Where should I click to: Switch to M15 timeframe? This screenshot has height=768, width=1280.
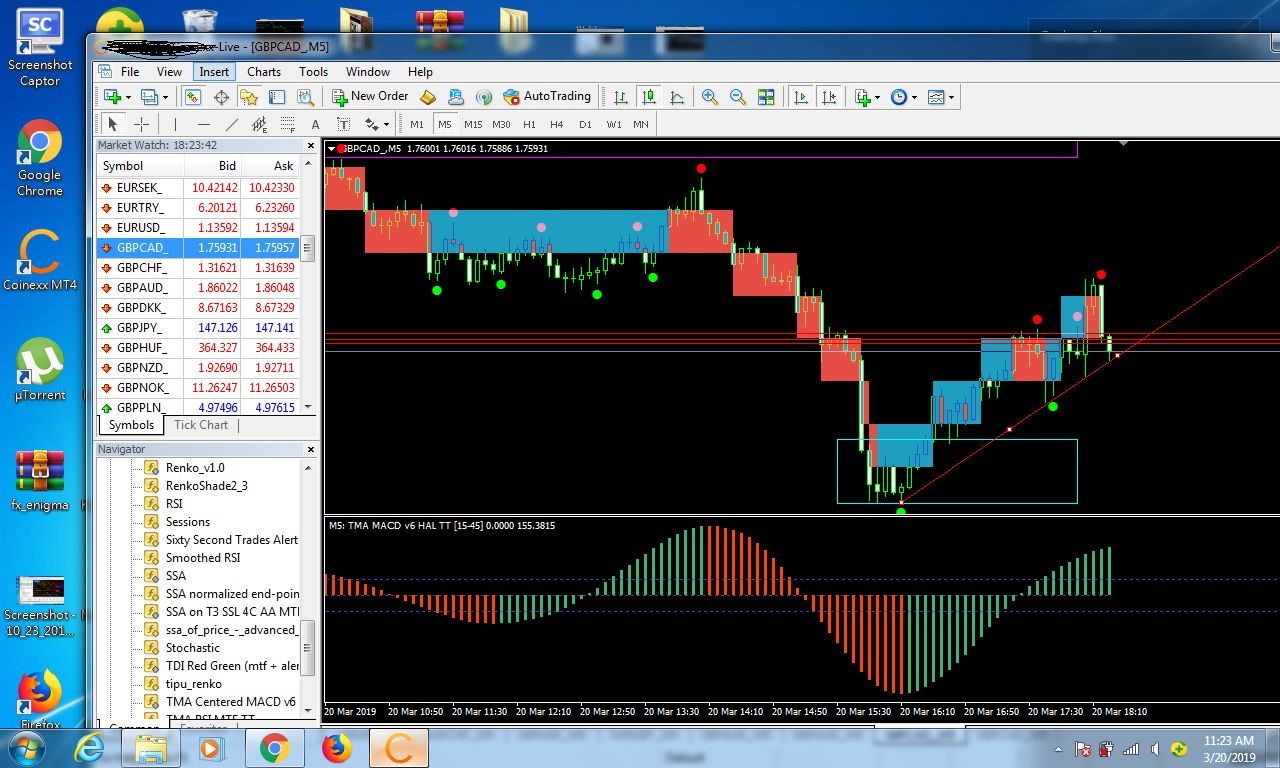473,124
